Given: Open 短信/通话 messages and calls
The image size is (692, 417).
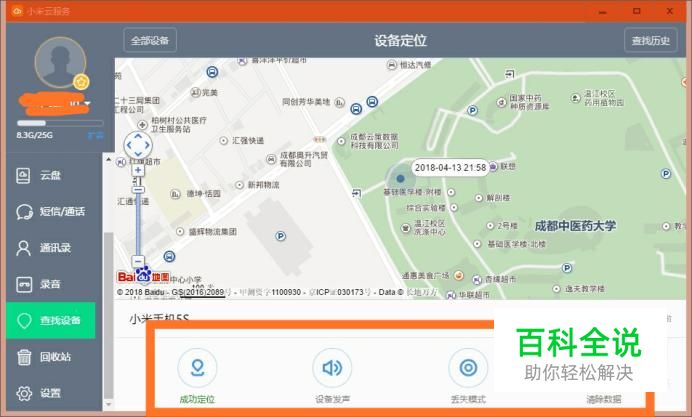Looking at the screenshot, I should (51, 212).
